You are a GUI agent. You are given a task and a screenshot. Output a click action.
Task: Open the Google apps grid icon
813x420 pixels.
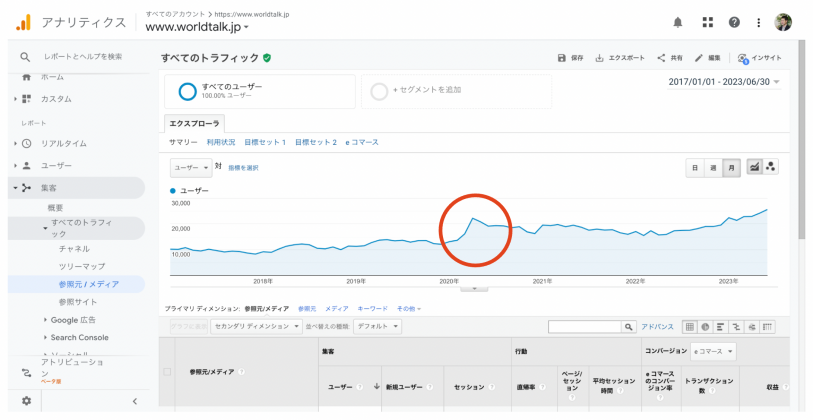pyautogui.click(x=708, y=22)
